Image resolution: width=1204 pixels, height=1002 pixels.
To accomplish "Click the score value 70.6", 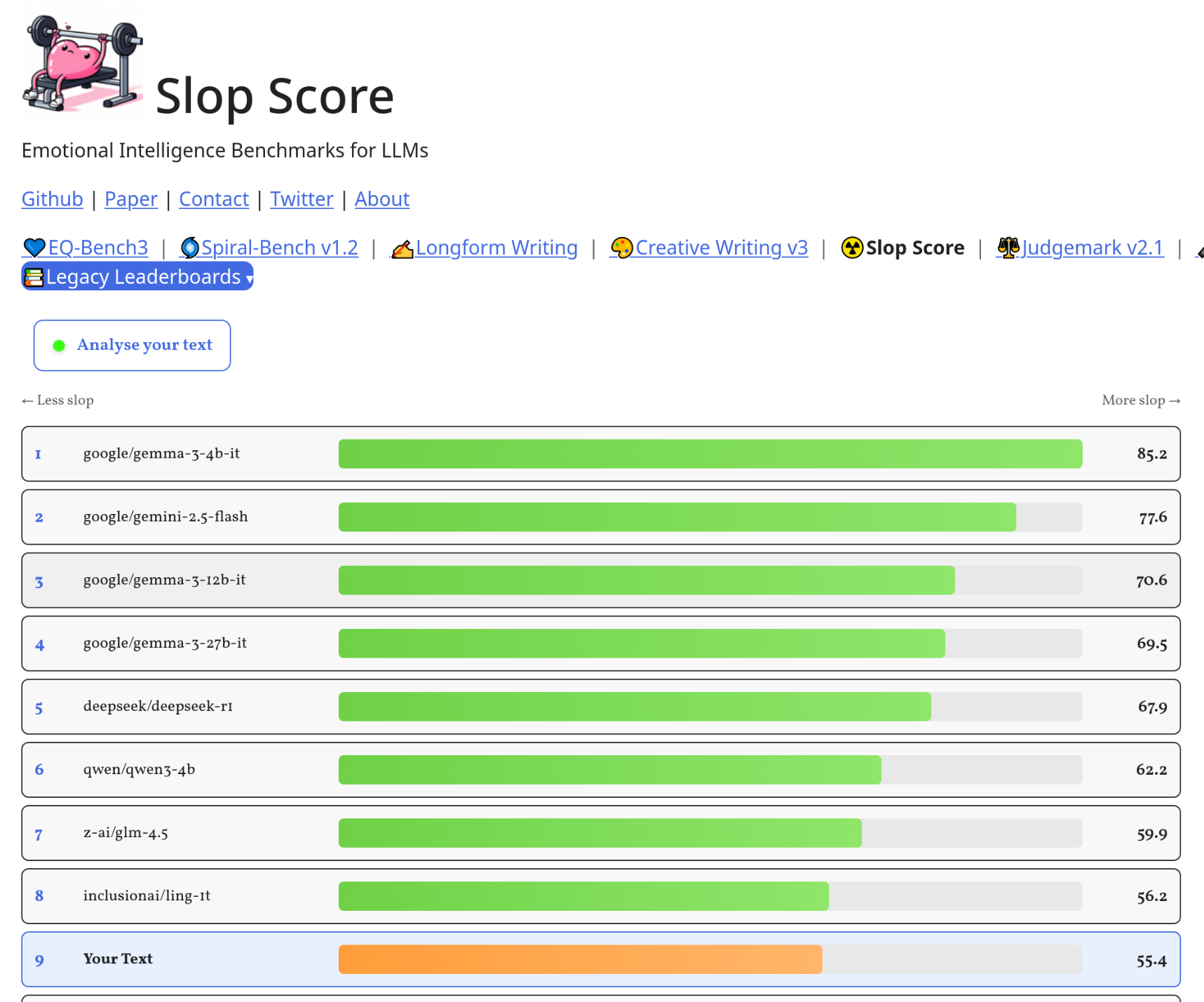I will pyautogui.click(x=1151, y=581).
